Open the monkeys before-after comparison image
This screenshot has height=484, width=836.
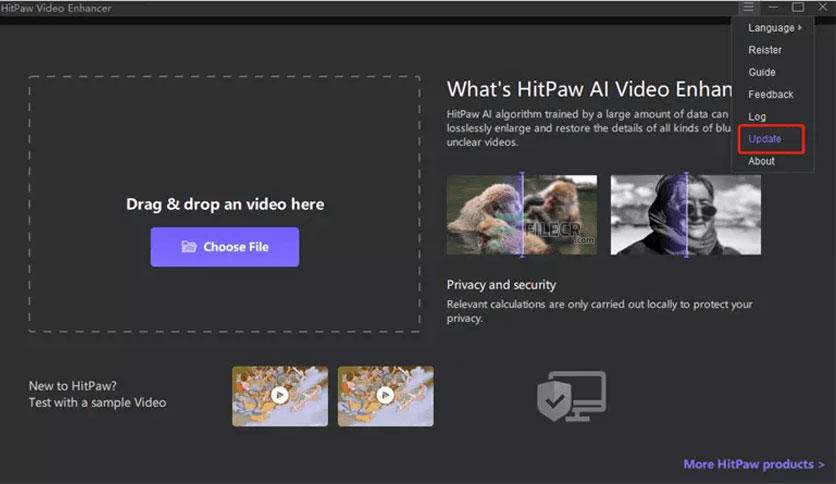point(522,215)
